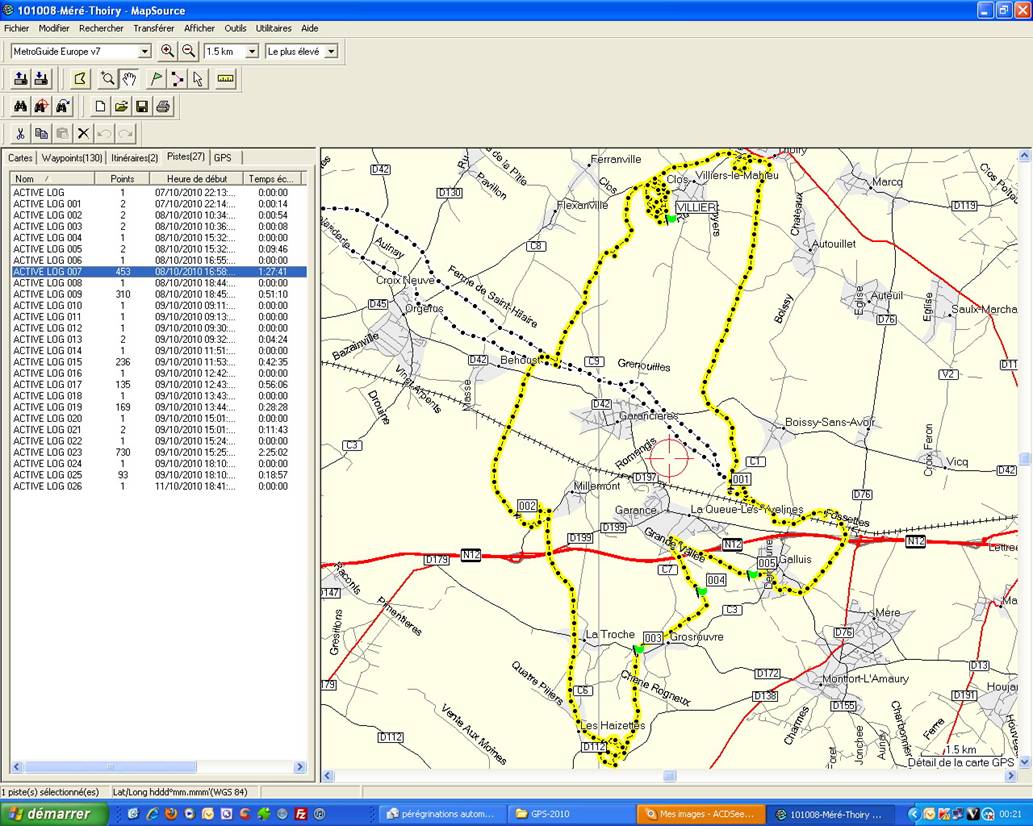Click the green flag near waypoint 004
Viewport: 1033px width, 826px height.
coord(702,592)
